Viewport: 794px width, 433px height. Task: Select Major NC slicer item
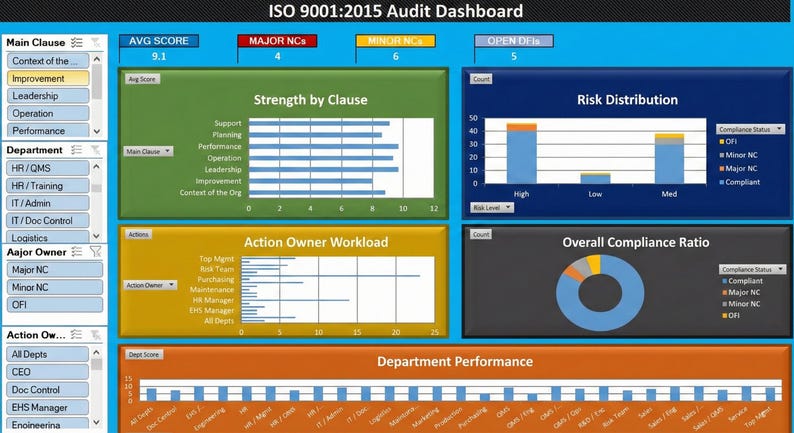coord(55,270)
